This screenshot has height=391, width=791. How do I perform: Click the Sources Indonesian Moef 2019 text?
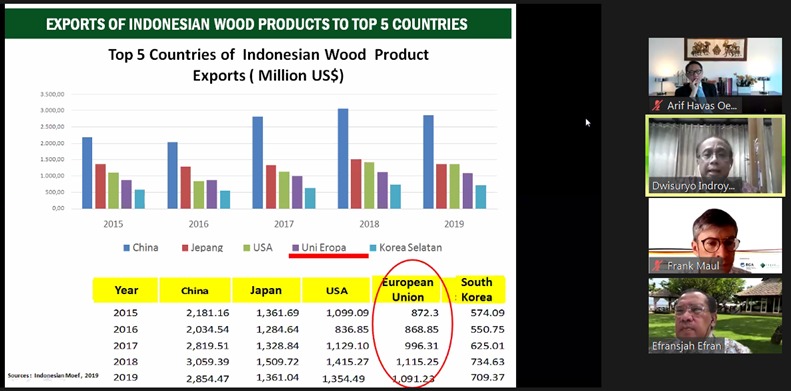[x=53, y=375]
